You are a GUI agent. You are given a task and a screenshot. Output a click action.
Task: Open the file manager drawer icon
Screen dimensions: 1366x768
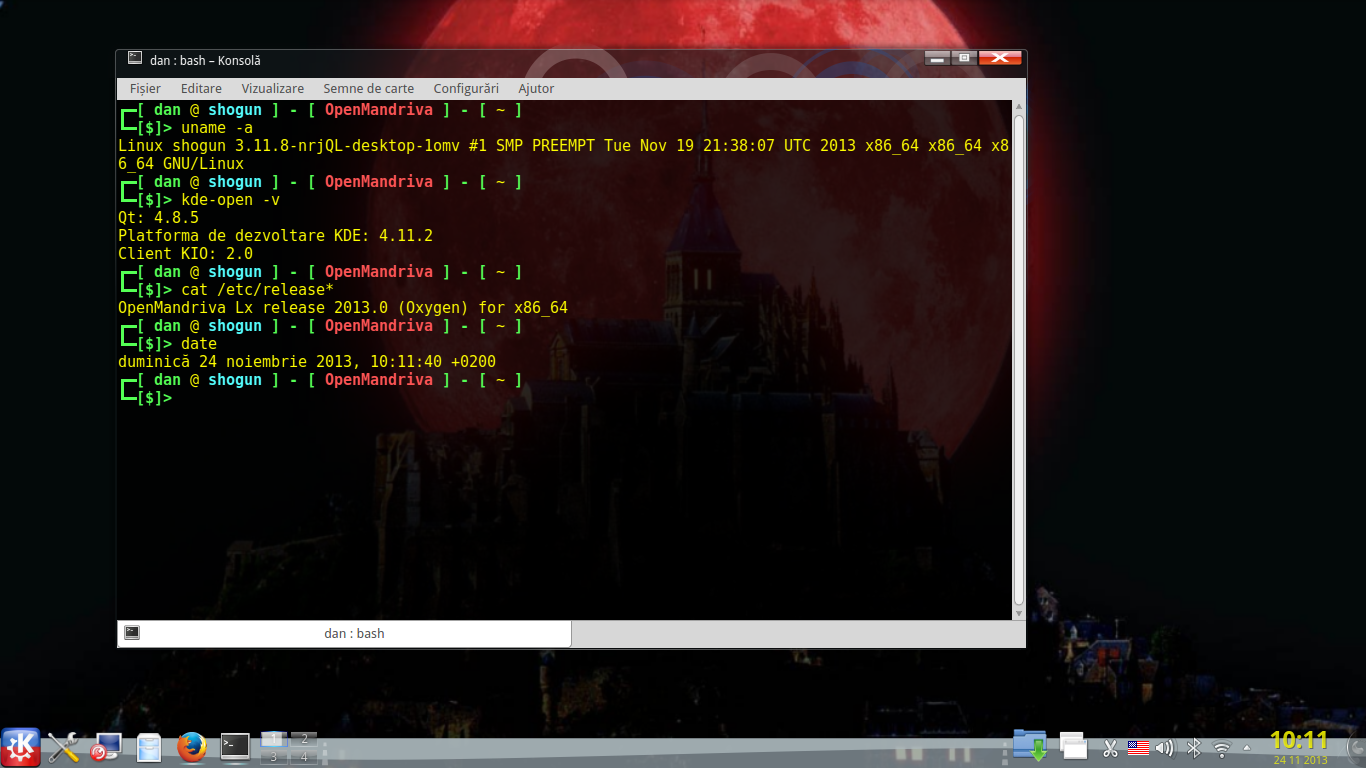(x=149, y=747)
